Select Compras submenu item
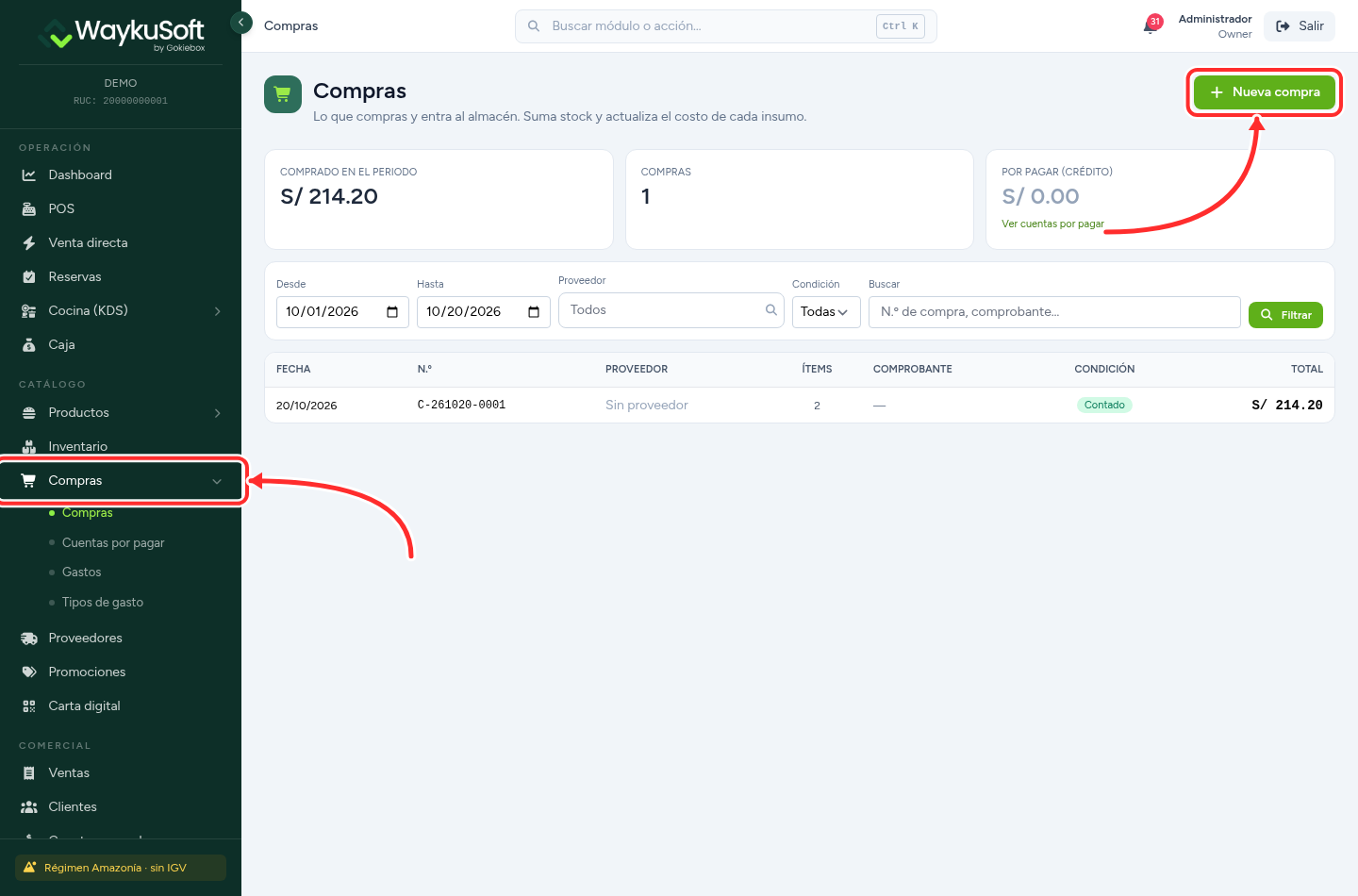The image size is (1358, 896). [87, 513]
